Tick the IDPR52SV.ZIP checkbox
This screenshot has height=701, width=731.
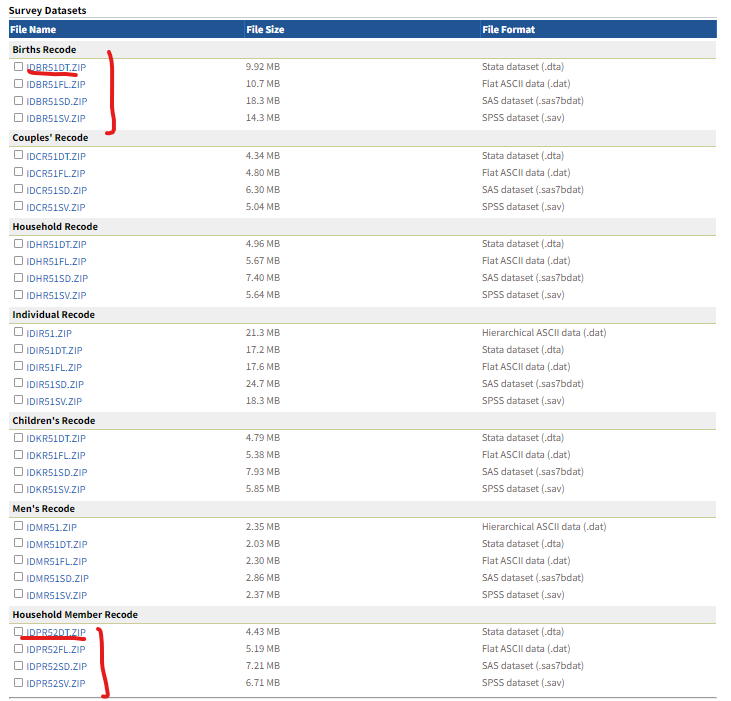click(x=19, y=683)
